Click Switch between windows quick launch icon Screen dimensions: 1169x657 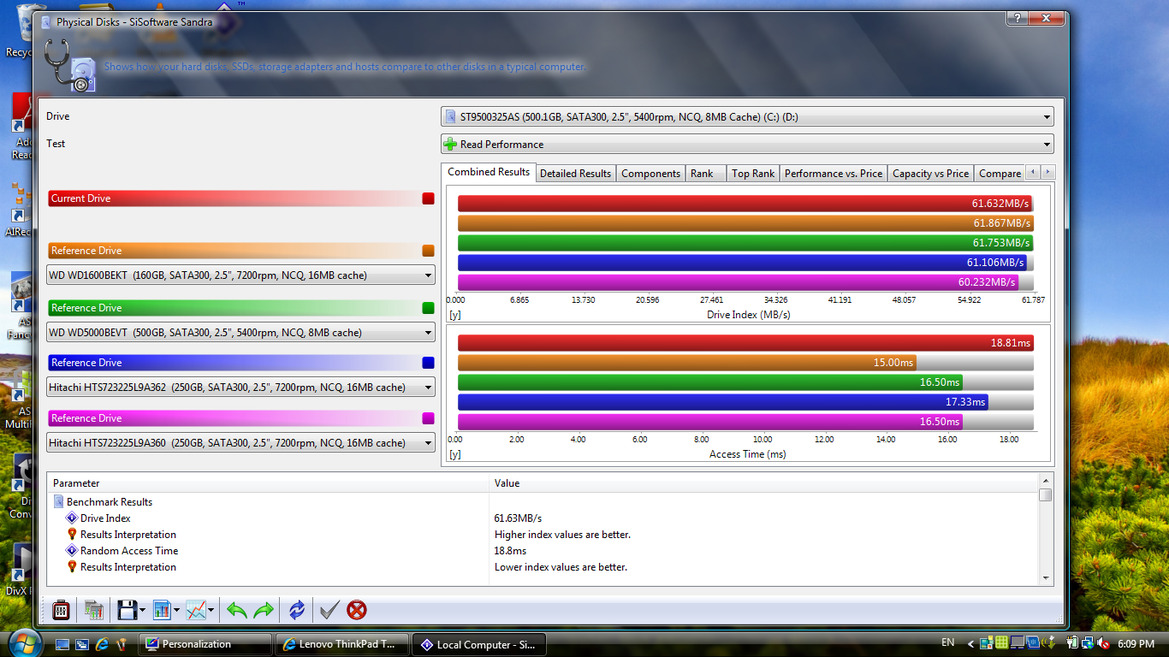[x=82, y=644]
